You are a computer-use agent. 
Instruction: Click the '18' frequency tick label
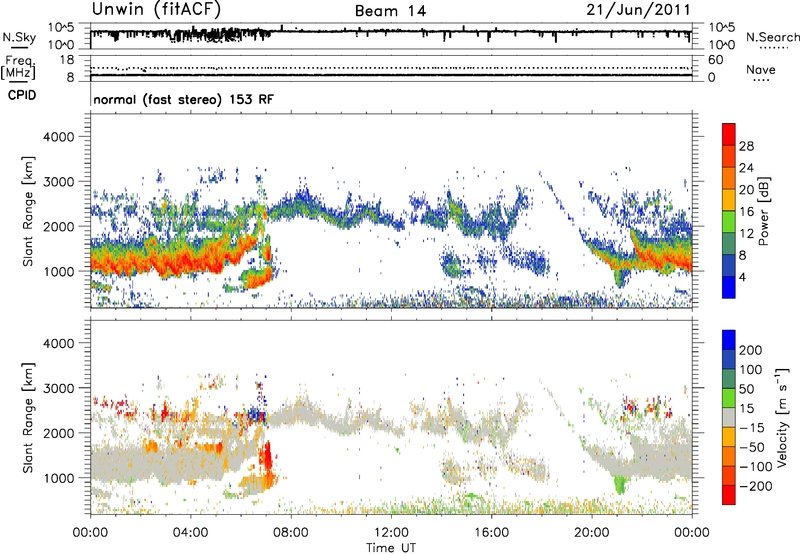(x=67, y=60)
